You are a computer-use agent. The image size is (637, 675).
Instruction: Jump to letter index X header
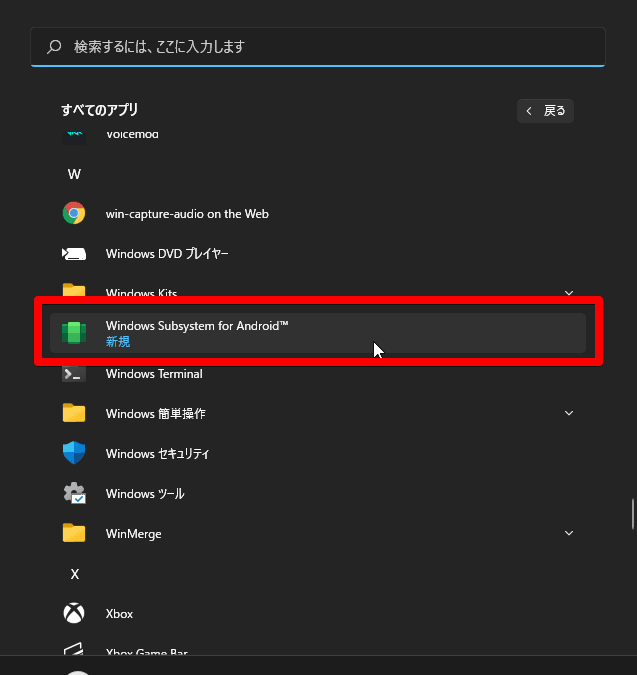point(74,574)
